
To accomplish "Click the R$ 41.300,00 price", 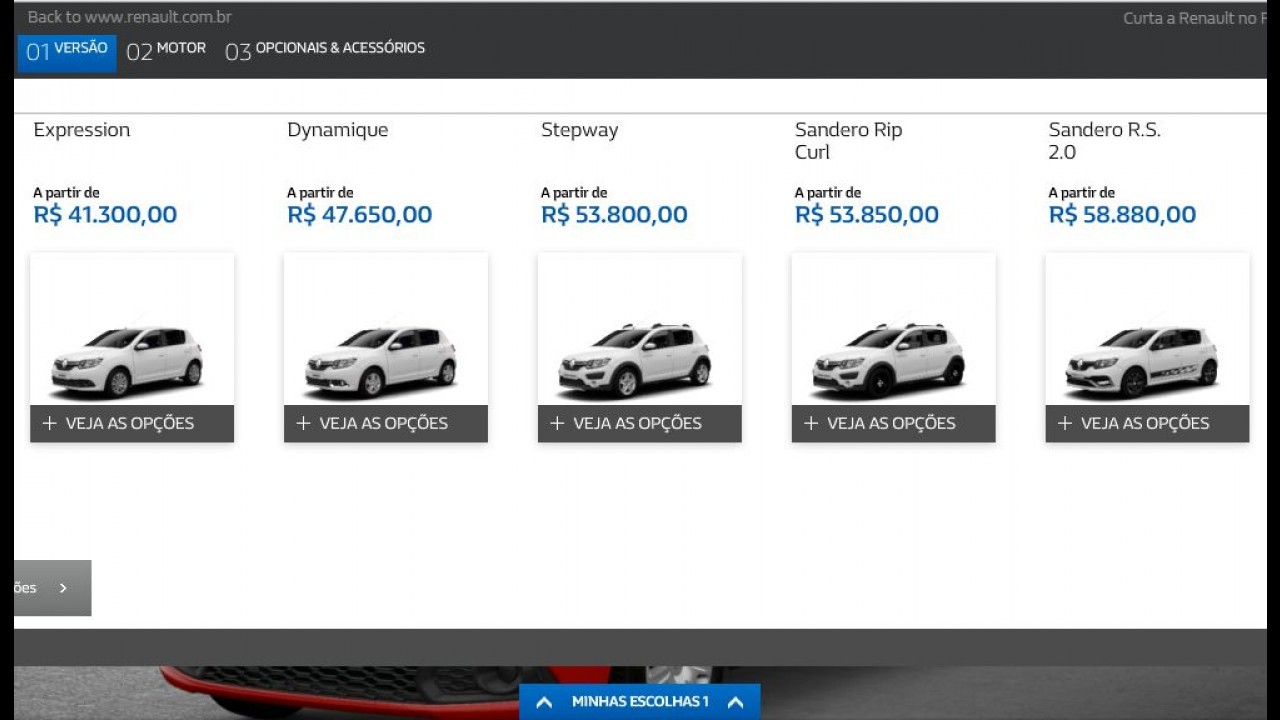I will click(105, 214).
